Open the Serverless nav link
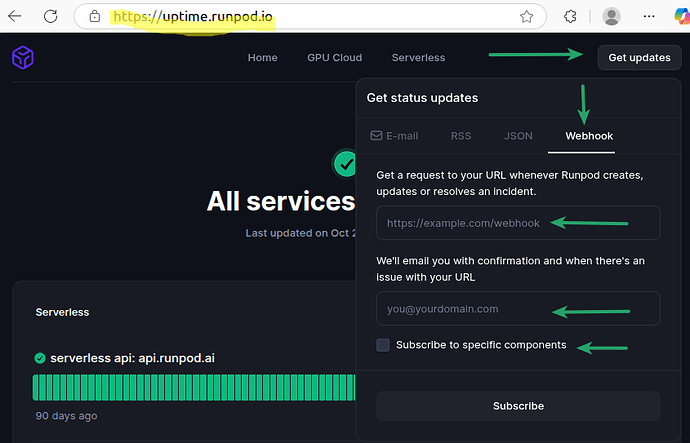 418,58
